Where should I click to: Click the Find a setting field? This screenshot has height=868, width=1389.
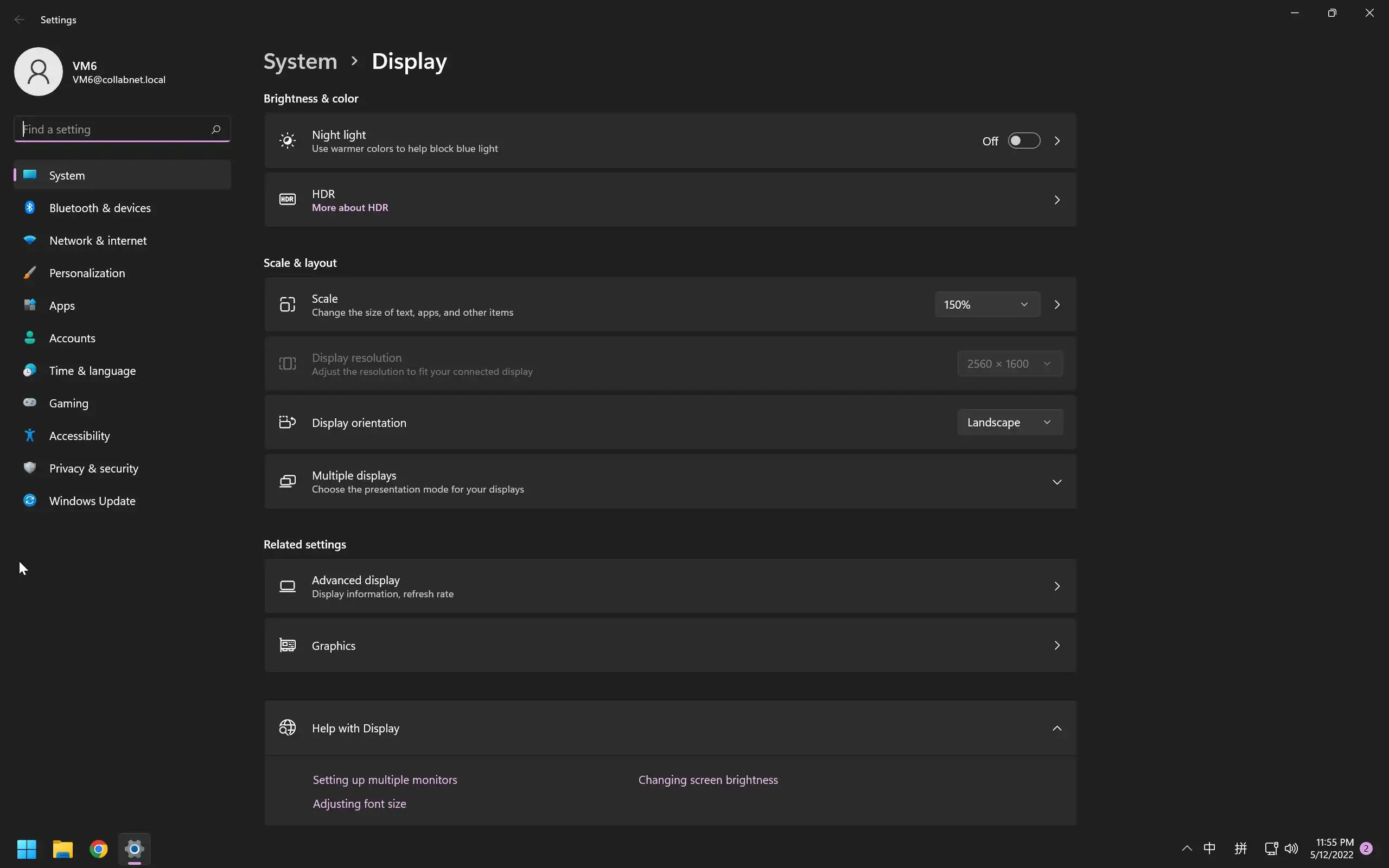coord(115,130)
